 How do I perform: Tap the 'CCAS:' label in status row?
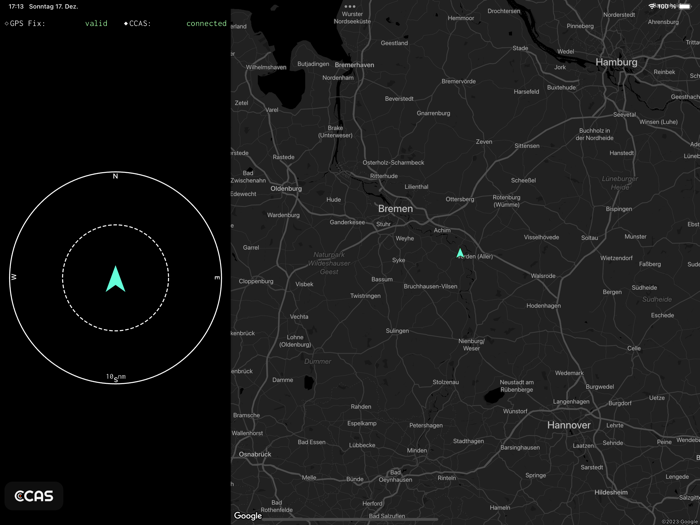pyautogui.click(x=140, y=23)
